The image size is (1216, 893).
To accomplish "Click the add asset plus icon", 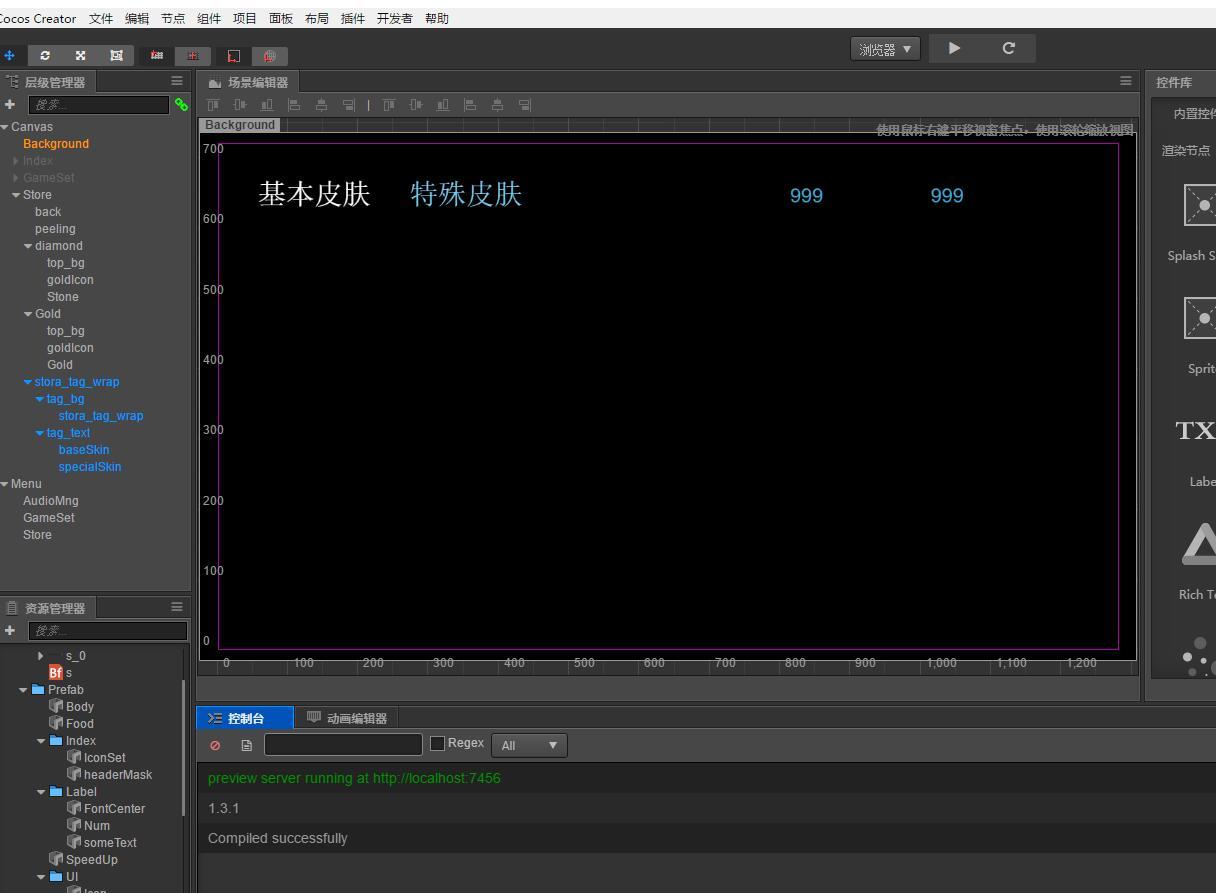I will pos(10,630).
